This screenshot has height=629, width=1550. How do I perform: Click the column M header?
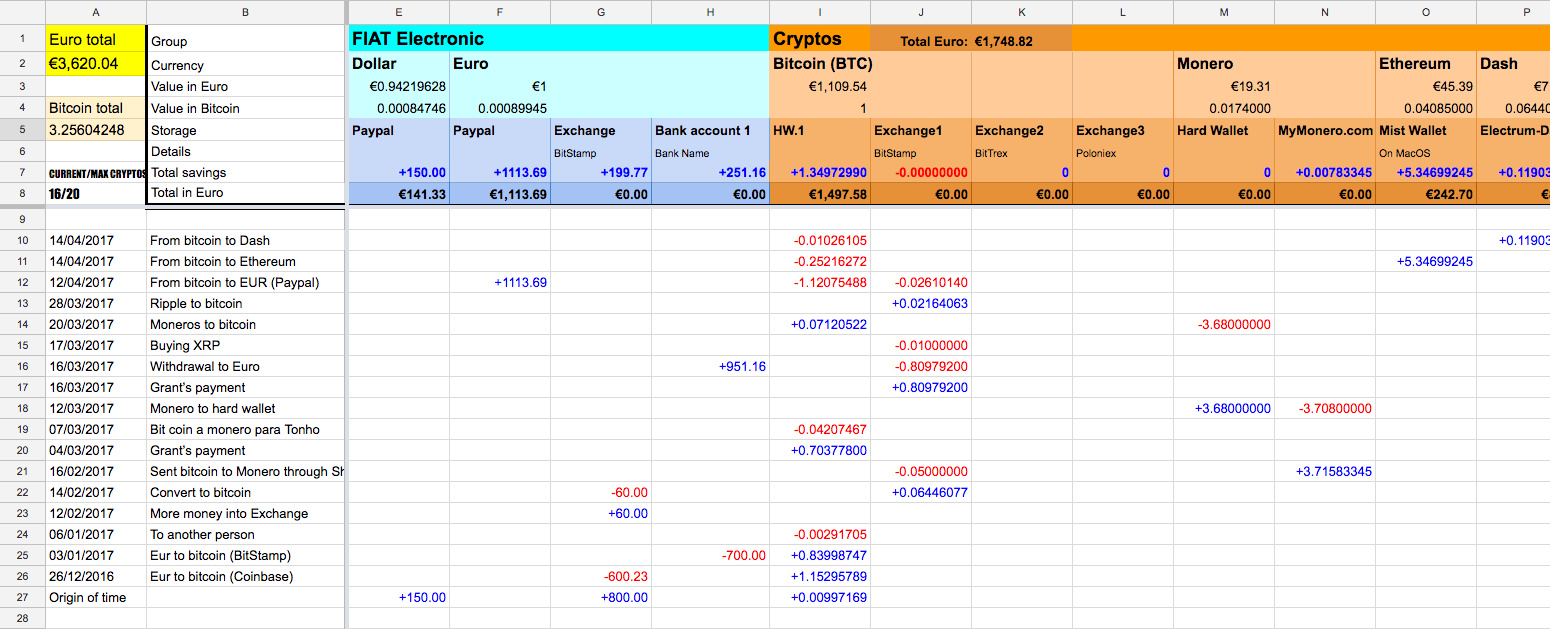(1224, 12)
